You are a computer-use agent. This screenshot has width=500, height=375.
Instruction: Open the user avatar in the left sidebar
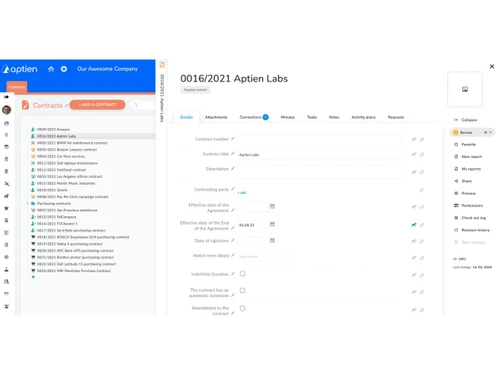coord(7,110)
